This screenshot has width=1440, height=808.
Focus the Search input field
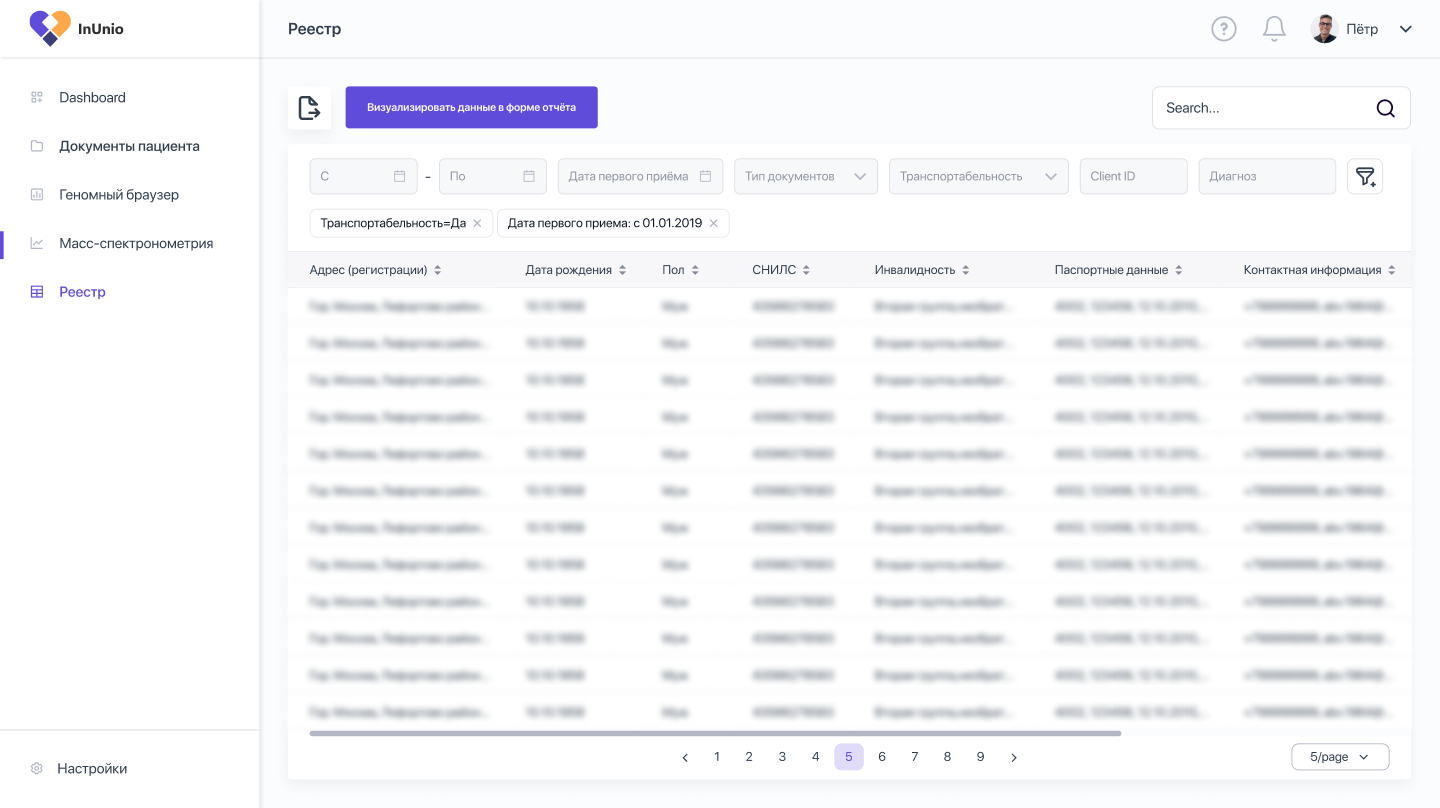[1281, 108]
